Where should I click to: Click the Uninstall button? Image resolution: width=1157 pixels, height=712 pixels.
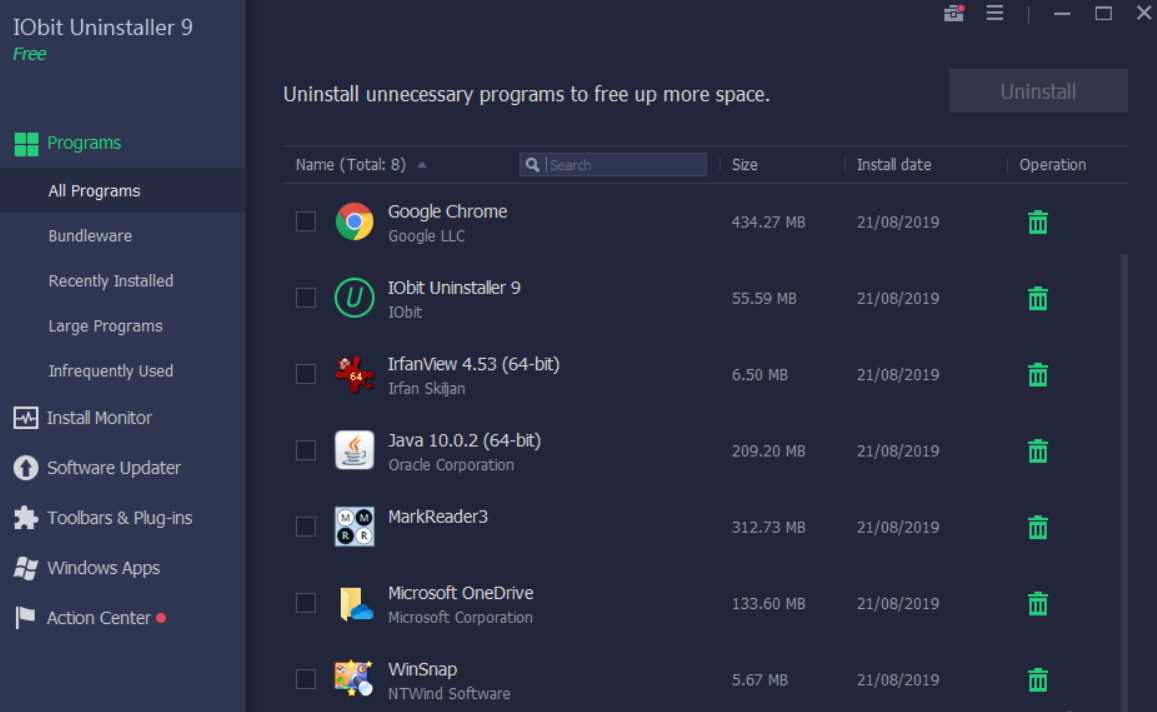[1037, 91]
